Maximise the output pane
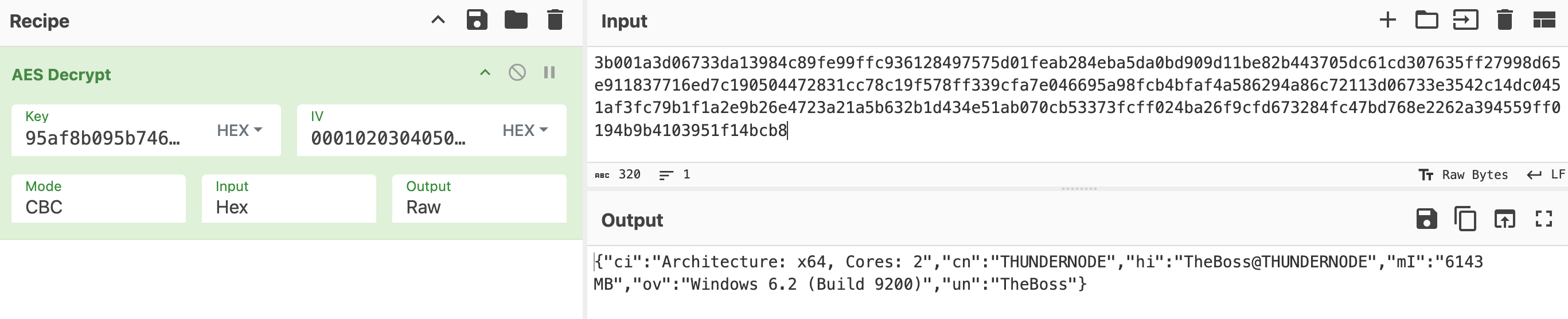Screen dimensions: 1568x319 tap(1544, 219)
